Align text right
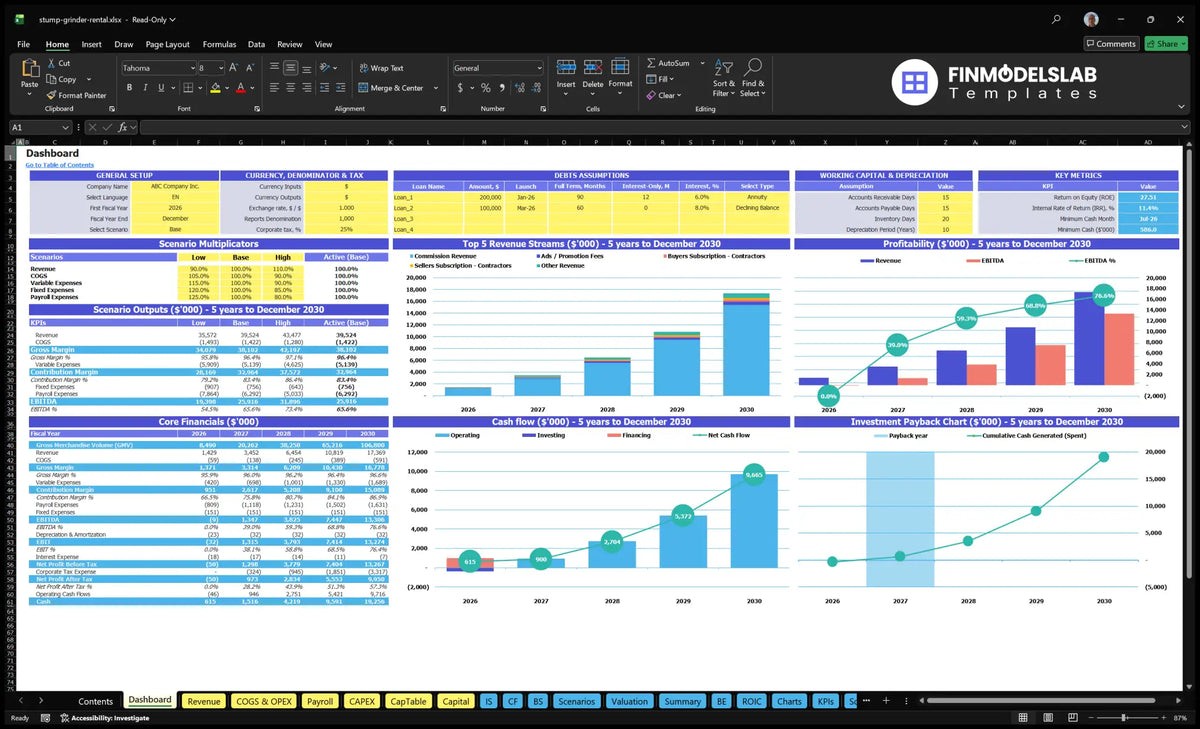Screen dimensions: 1200x729 click(306, 88)
